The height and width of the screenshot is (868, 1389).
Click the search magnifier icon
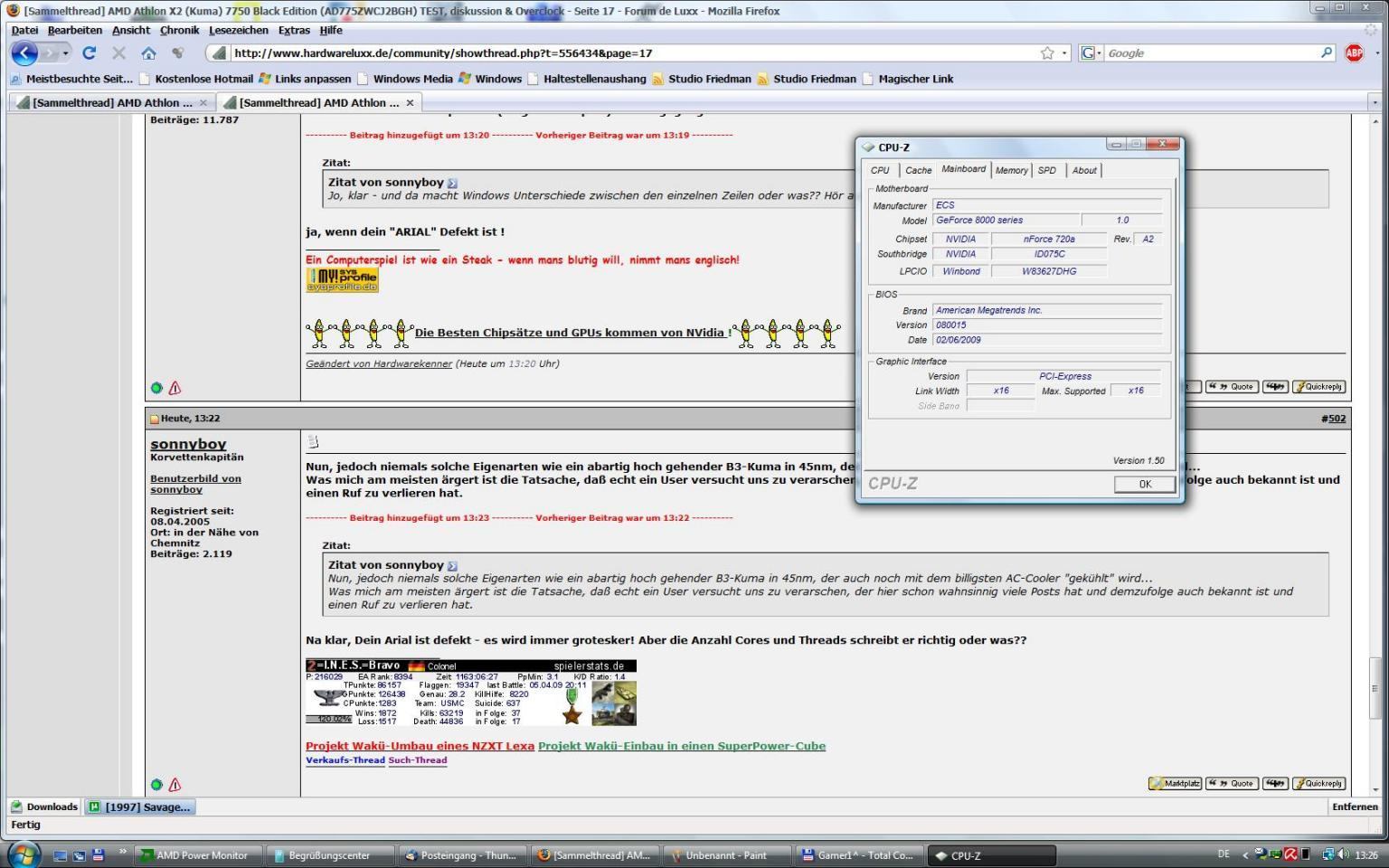click(x=1327, y=53)
